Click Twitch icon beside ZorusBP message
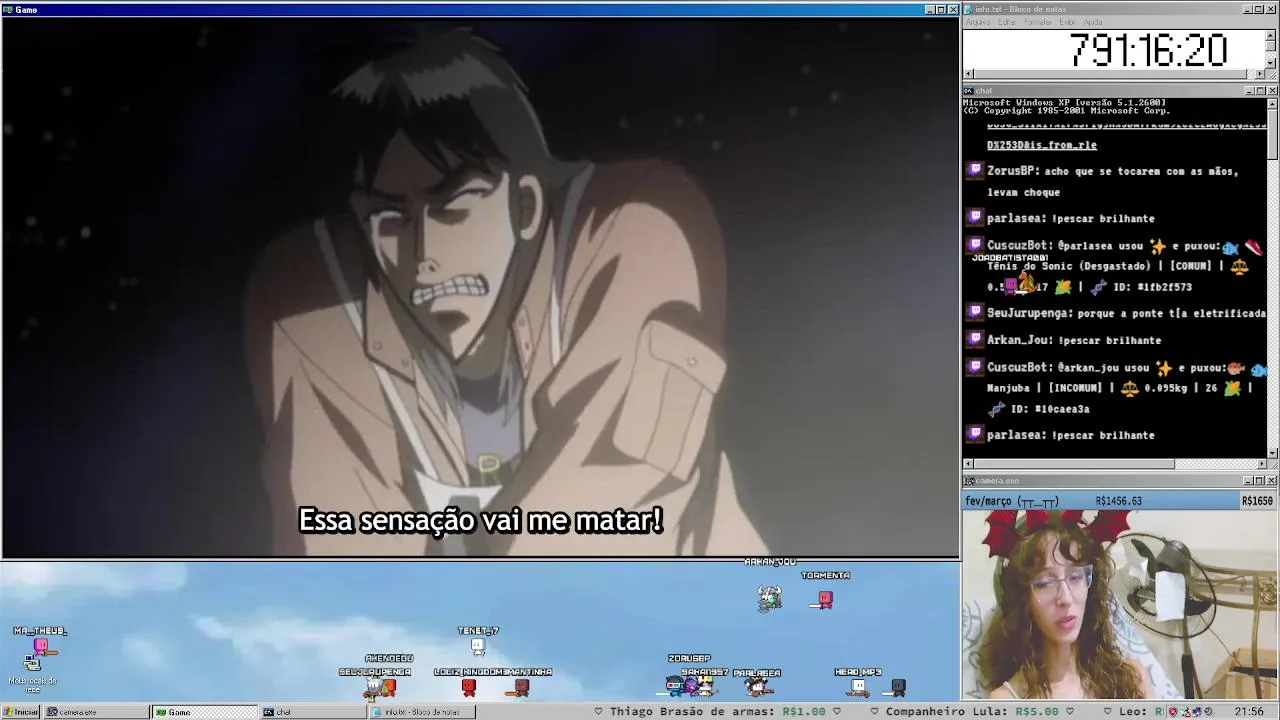The width and height of the screenshot is (1280, 720). click(x=975, y=171)
